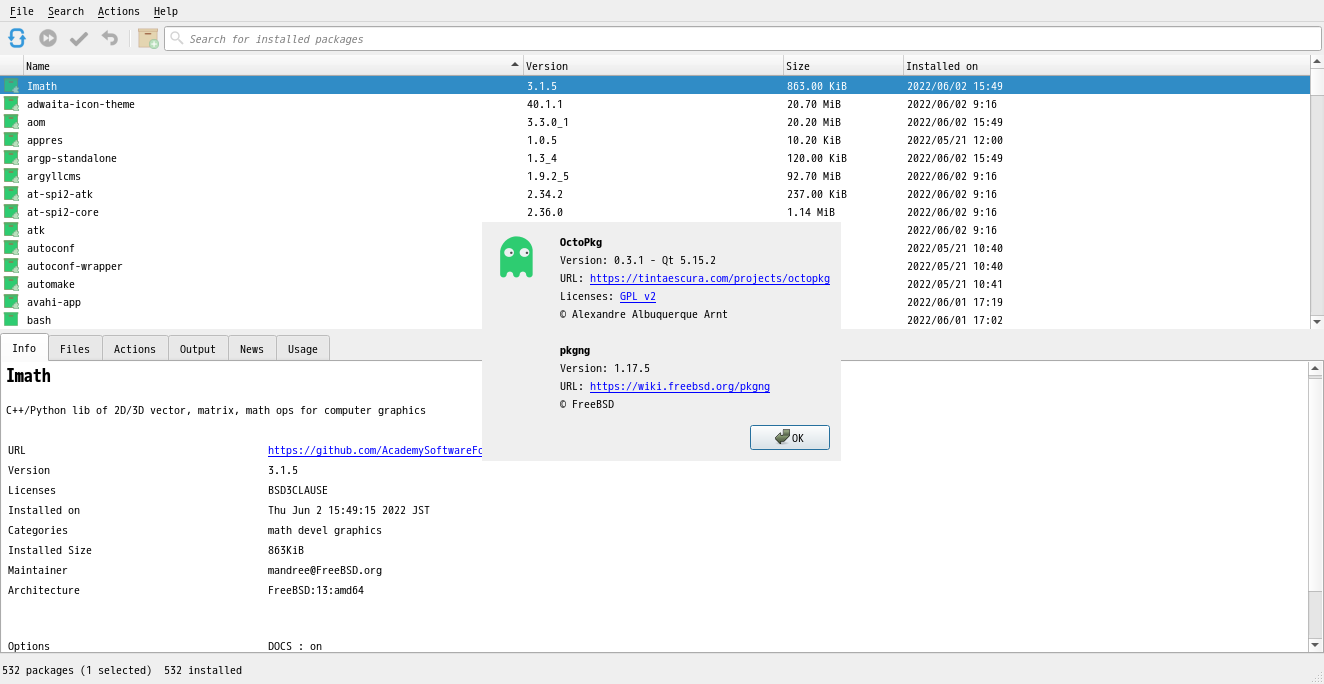Click the '532 packages (1 selected)' status text
The width and height of the screenshot is (1324, 684).
[x=77, y=670]
